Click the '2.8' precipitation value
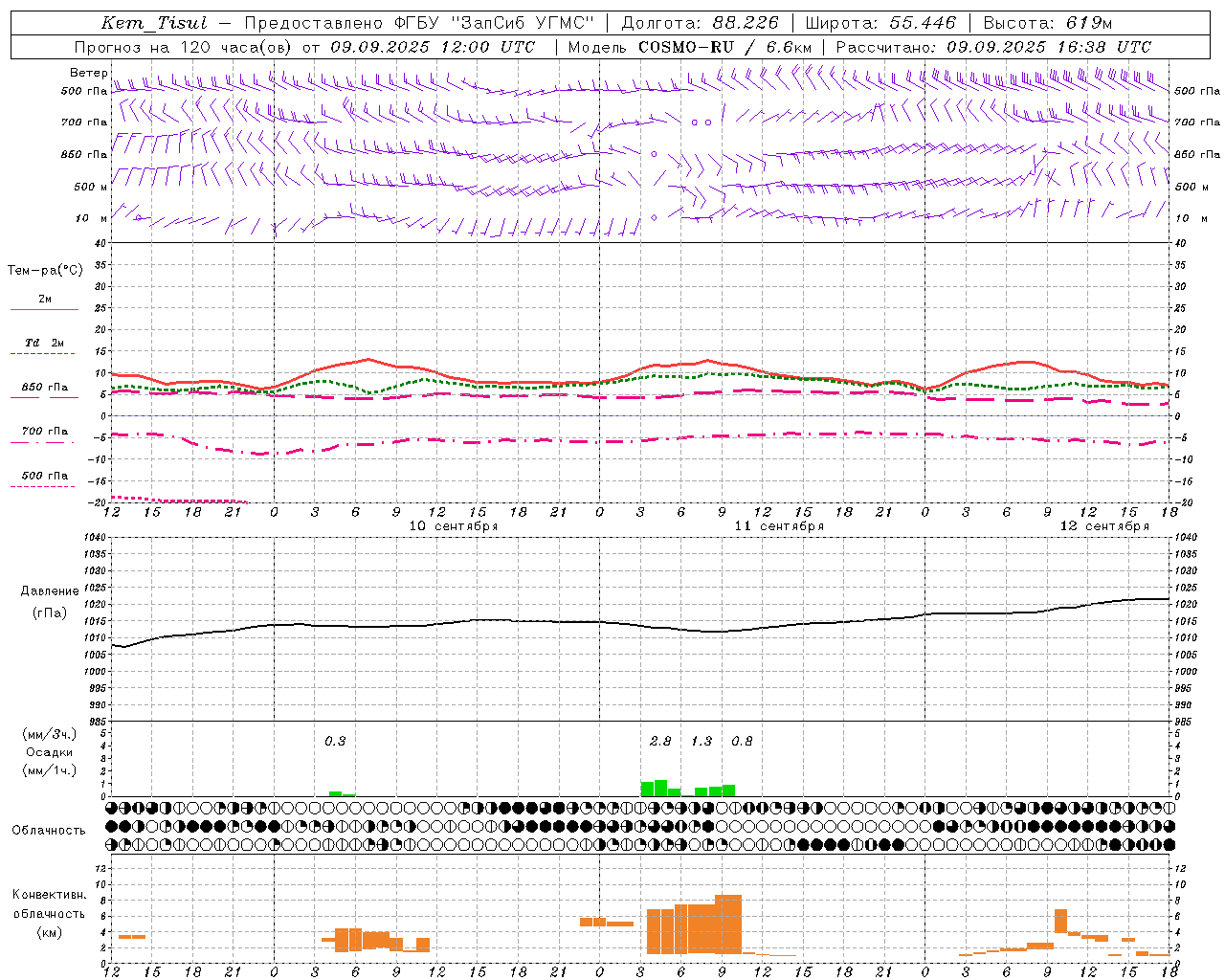The width and height of the screenshot is (1225, 980). (x=660, y=741)
